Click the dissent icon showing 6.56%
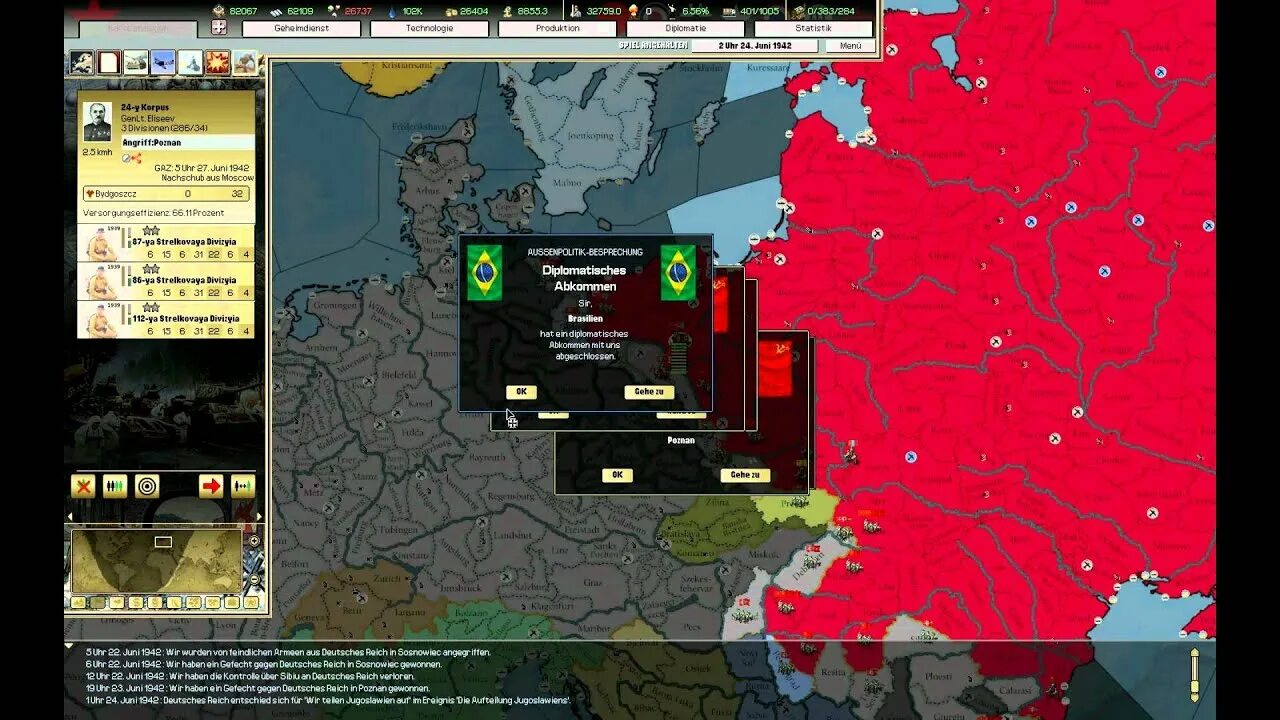Screen dimensions: 1280x720 coord(673,11)
